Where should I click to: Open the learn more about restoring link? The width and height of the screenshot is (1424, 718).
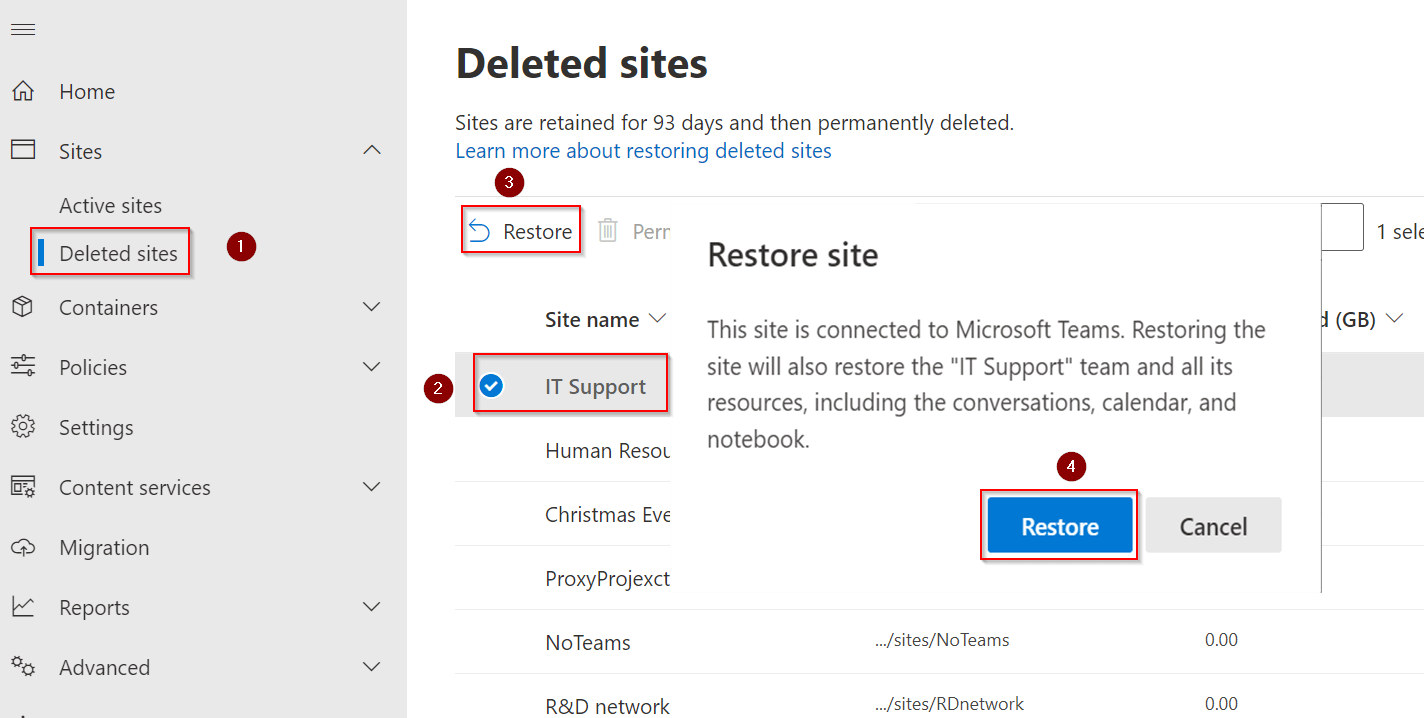[x=643, y=150]
